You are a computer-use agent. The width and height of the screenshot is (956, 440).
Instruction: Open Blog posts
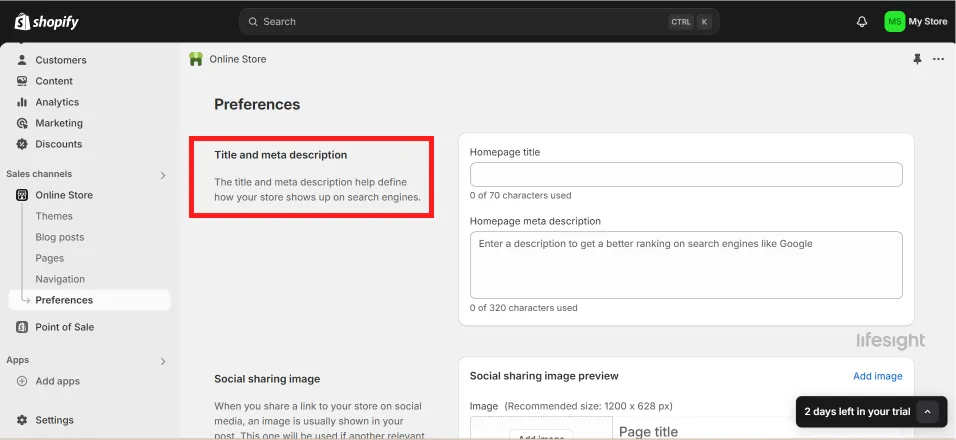pos(60,237)
